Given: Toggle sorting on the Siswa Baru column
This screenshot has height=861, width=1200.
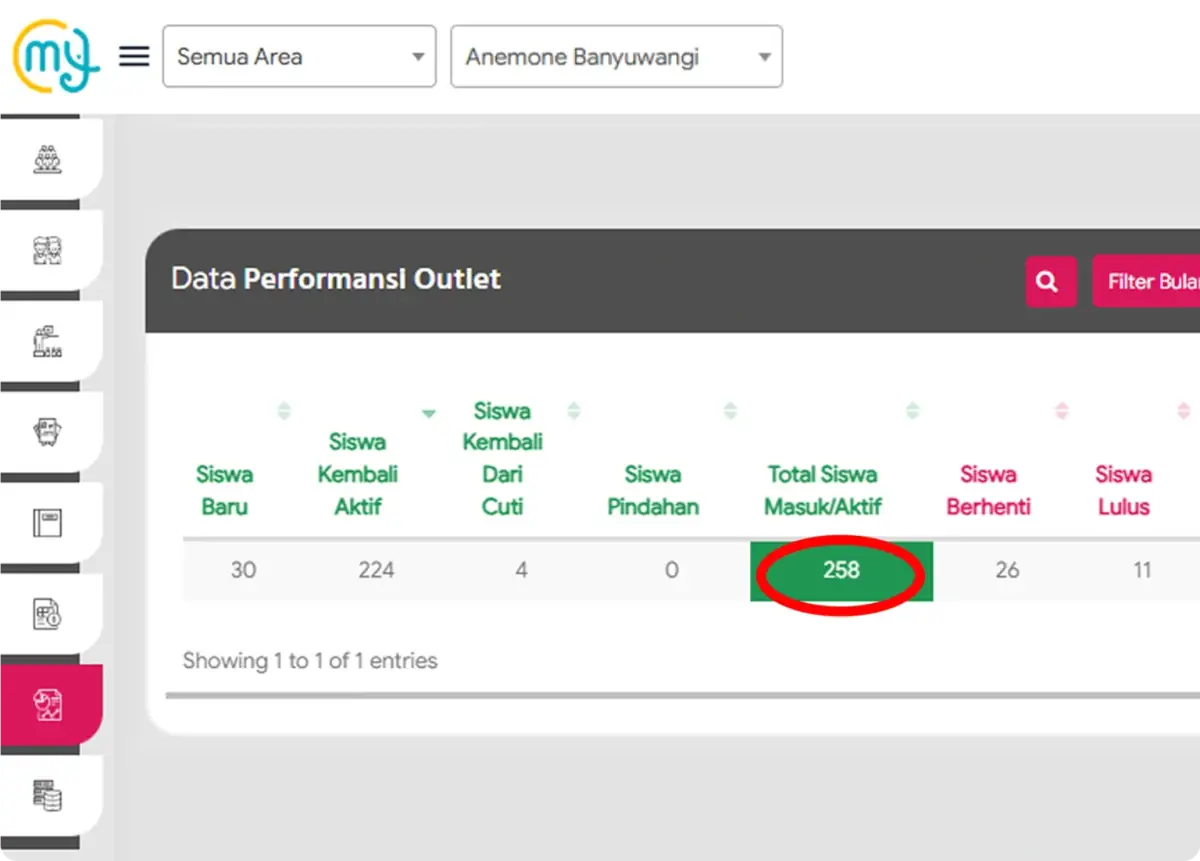Looking at the screenshot, I should tap(285, 409).
